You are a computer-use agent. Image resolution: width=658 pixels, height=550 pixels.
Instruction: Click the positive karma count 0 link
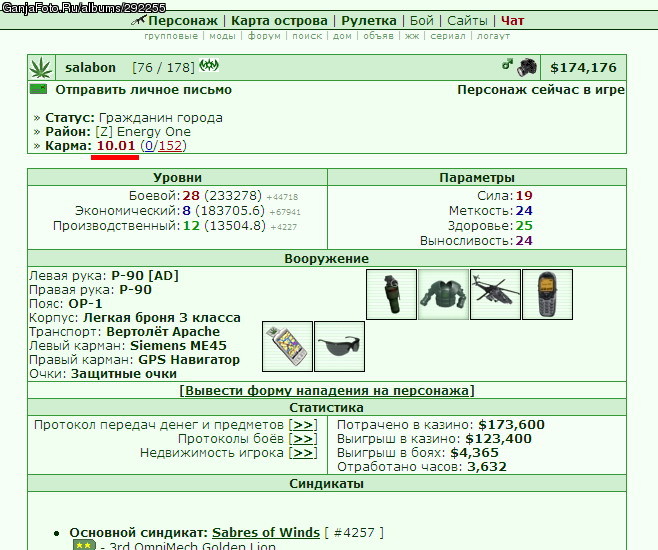pos(149,146)
